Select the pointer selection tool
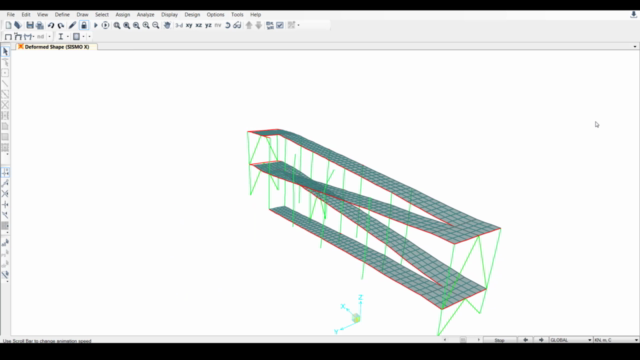 (5, 51)
